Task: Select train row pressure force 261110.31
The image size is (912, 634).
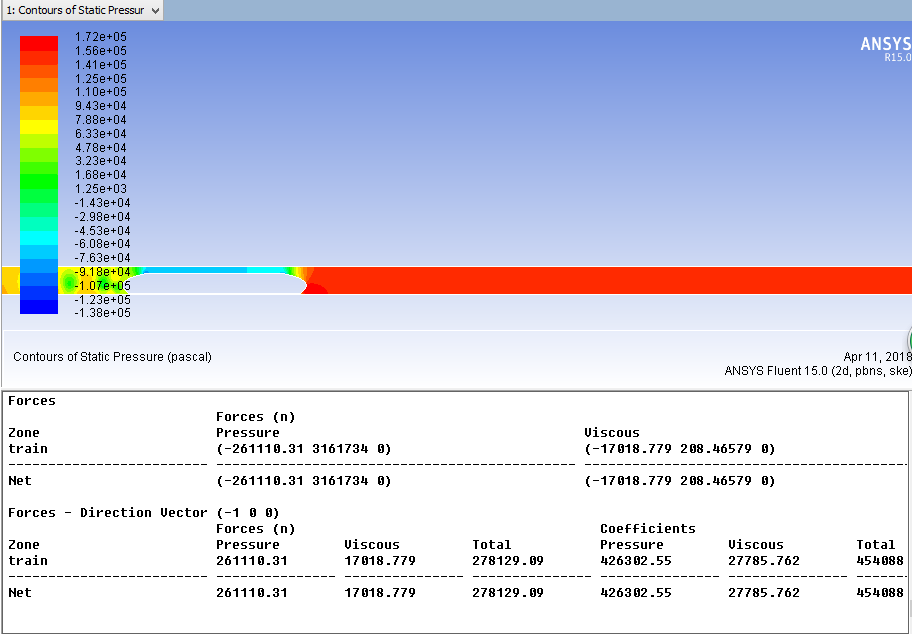Action: (252, 561)
